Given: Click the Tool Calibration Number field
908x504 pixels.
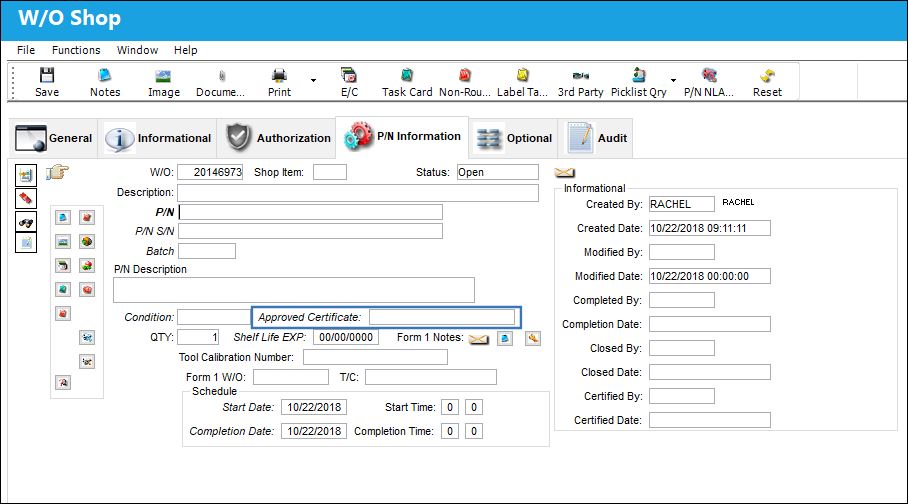Looking at the screenshot, I should 375,357.
